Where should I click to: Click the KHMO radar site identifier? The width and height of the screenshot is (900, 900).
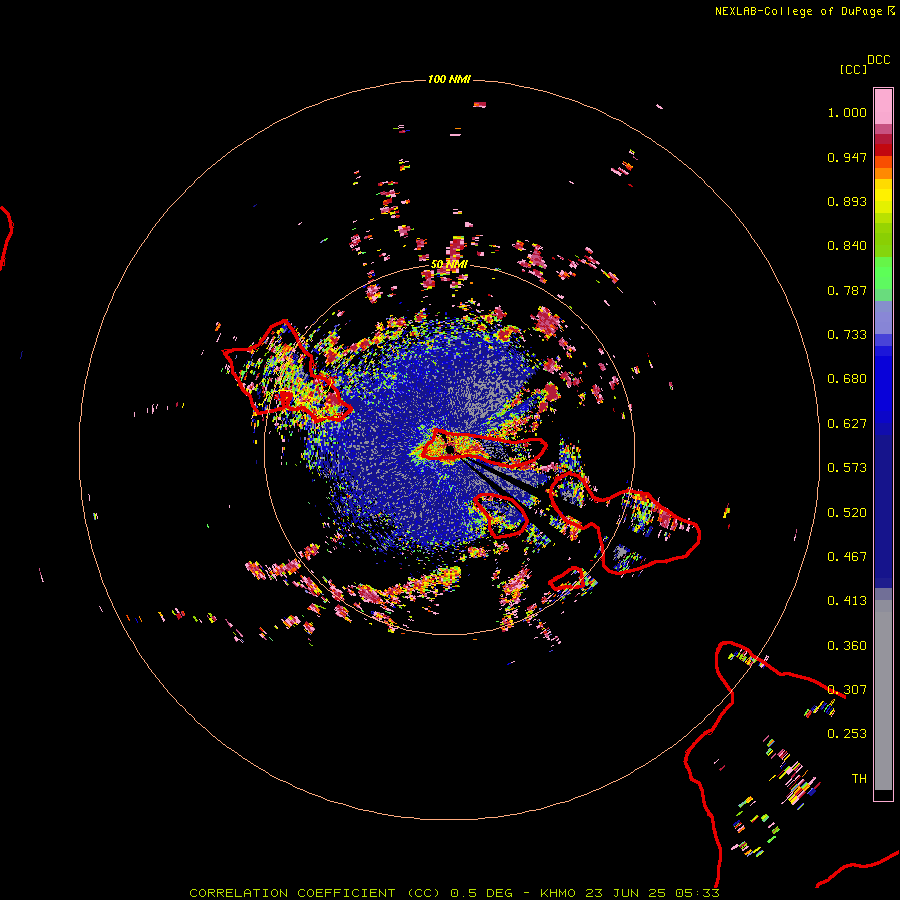pos(558,893)
